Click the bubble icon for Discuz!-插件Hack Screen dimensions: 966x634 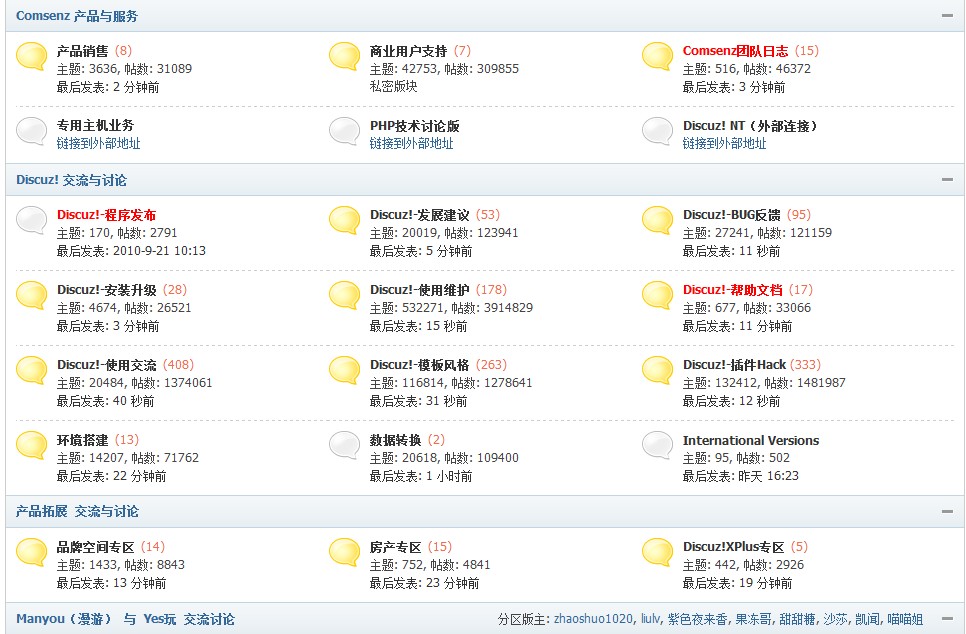pos(657,371)
